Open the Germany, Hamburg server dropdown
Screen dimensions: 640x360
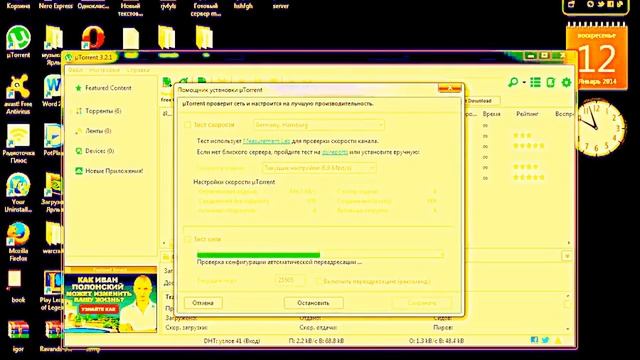click(x=319, y=125)
